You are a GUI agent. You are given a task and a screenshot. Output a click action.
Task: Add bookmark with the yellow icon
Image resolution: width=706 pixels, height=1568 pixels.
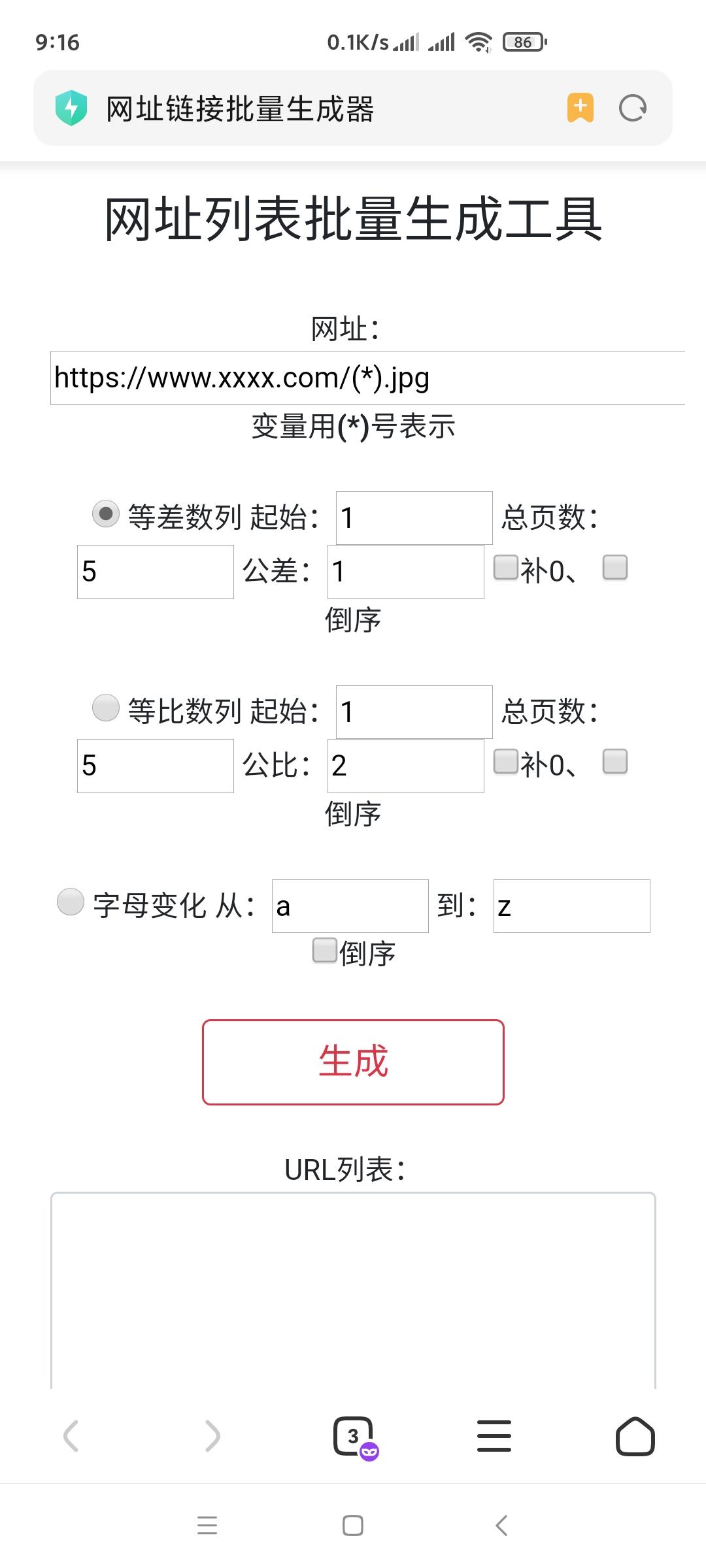[580, 108]
